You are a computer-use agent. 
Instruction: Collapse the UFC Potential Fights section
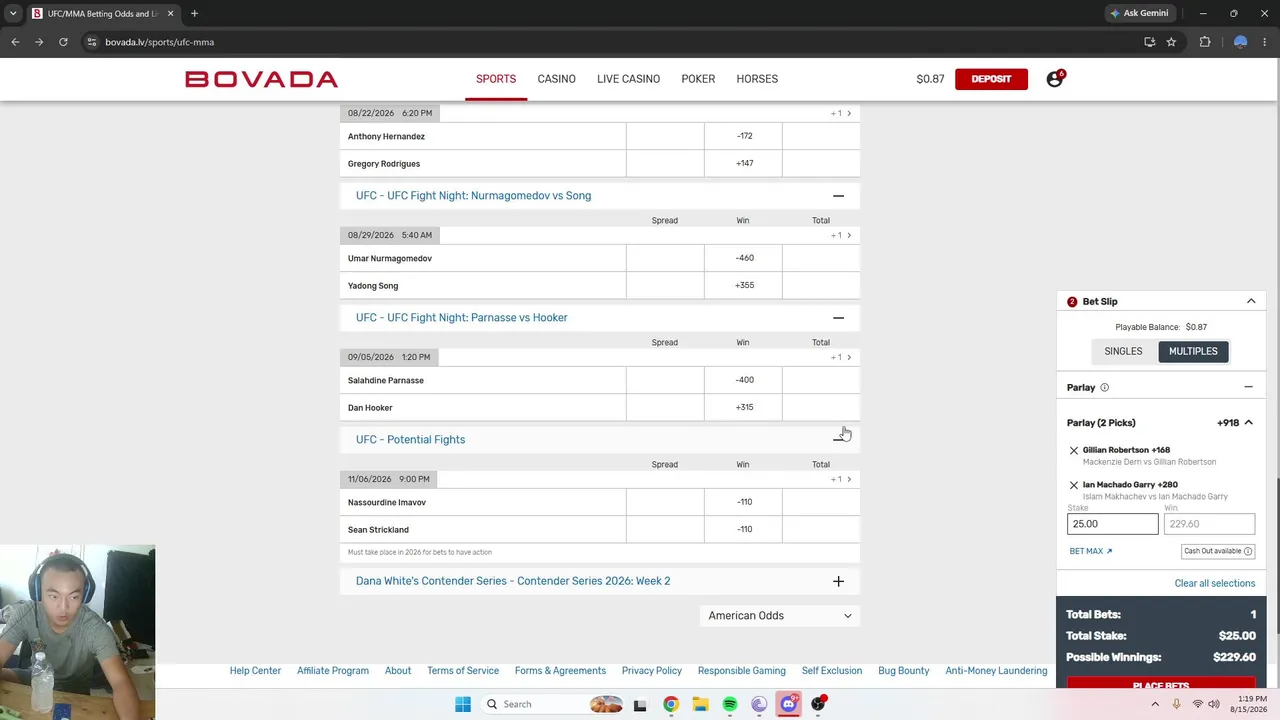click(838, 440)
